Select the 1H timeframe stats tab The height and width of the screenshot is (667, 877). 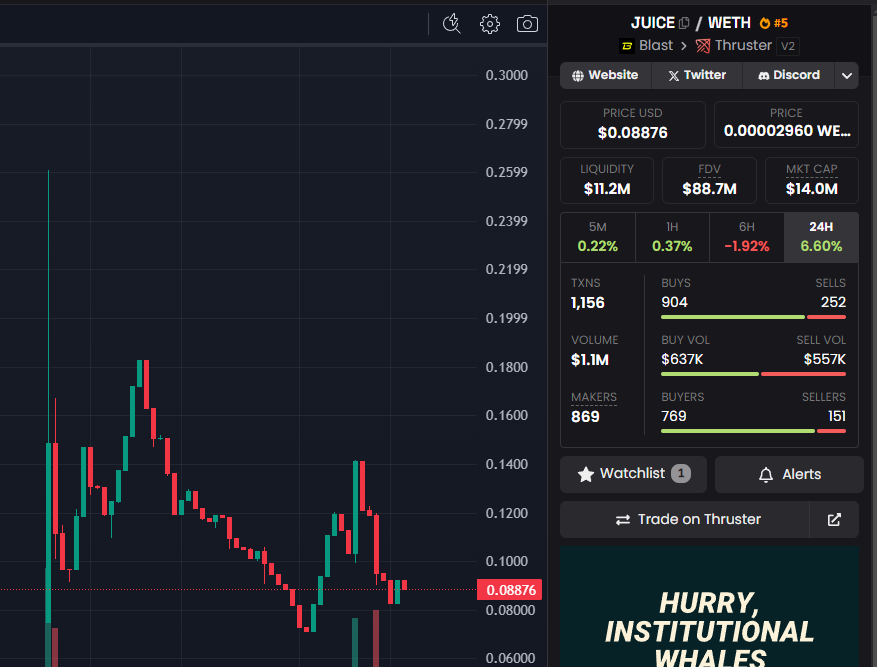pyautogui.click(x=672, y=237)
